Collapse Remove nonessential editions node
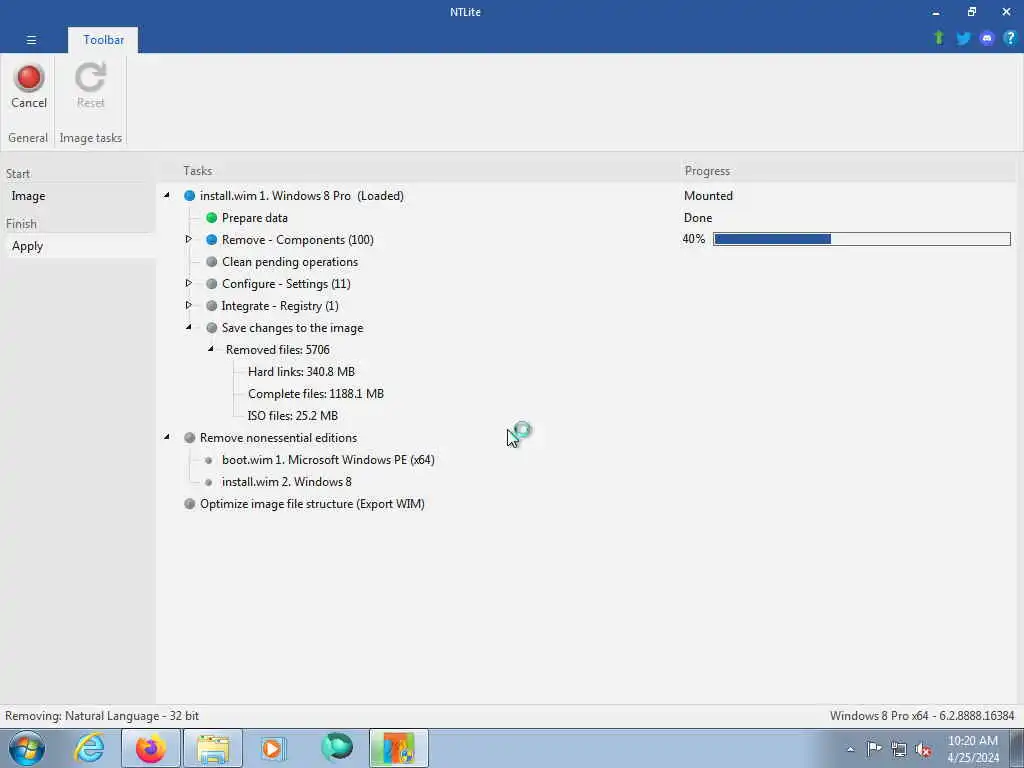This screenshot has width=1024, height=768. (167, 437)
